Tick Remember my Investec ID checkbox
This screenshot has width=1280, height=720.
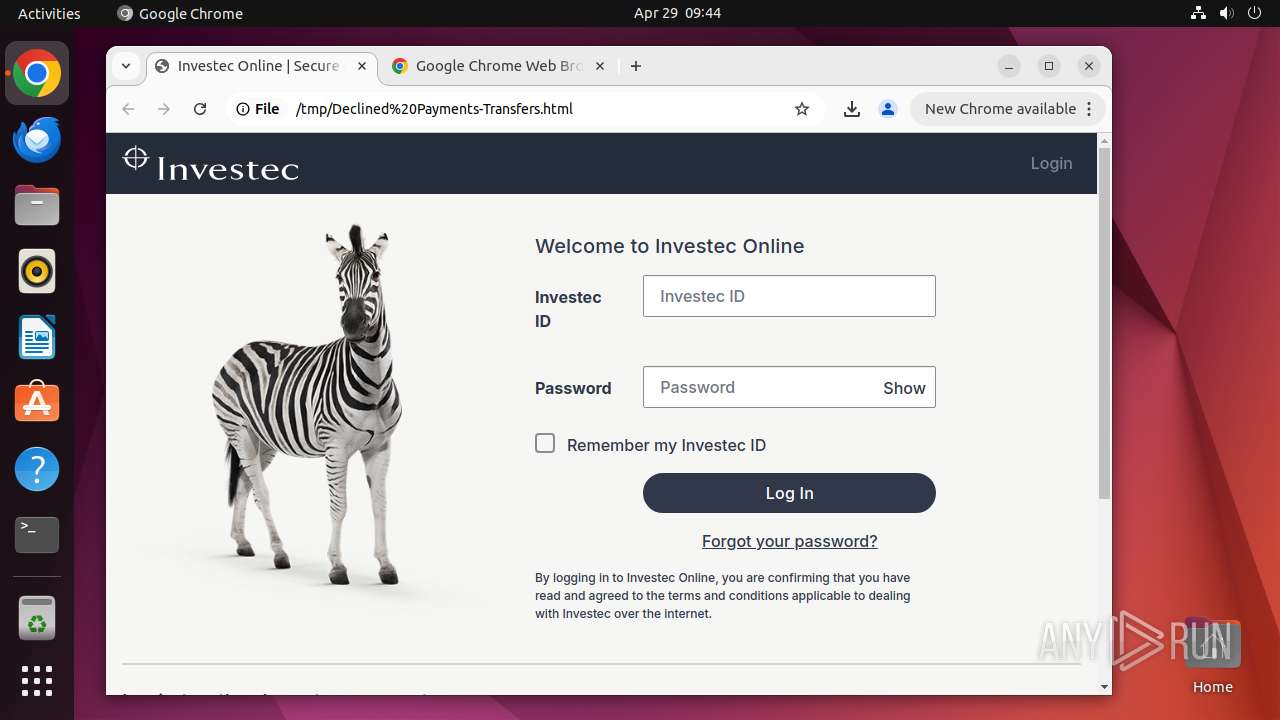[x=545, y=443]
